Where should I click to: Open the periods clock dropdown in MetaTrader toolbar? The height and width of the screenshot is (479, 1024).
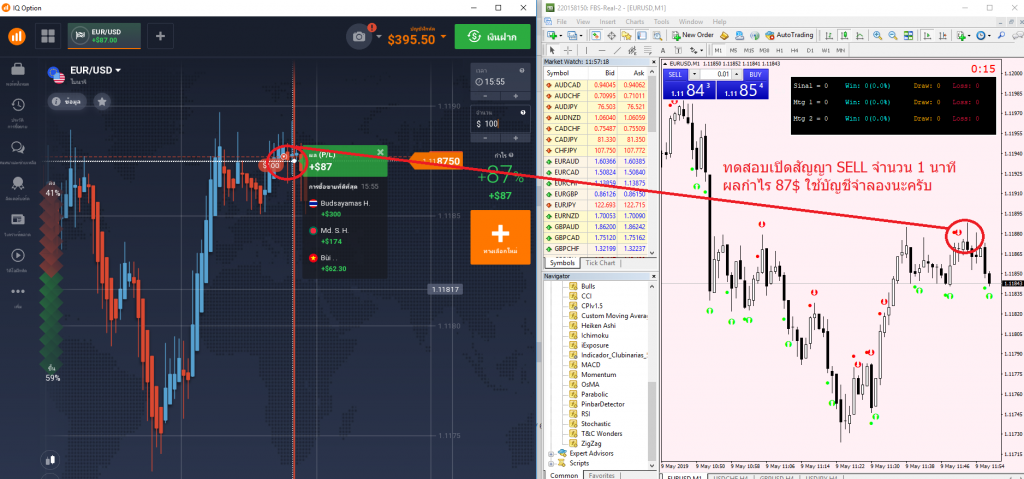pos(989,35)
